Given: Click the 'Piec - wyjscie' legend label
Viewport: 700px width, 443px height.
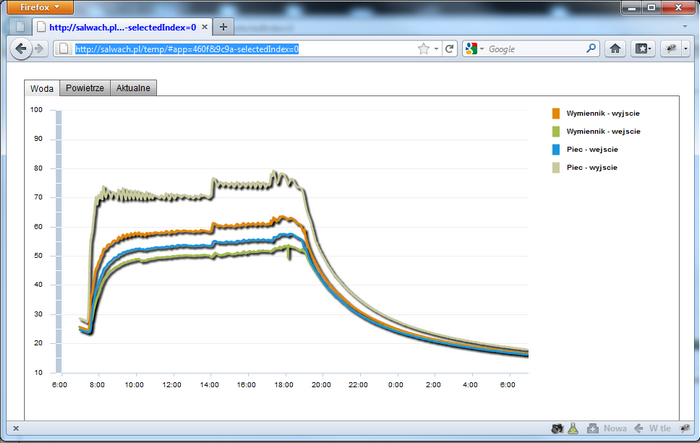Looking at the screenshot, I should 592,167.
